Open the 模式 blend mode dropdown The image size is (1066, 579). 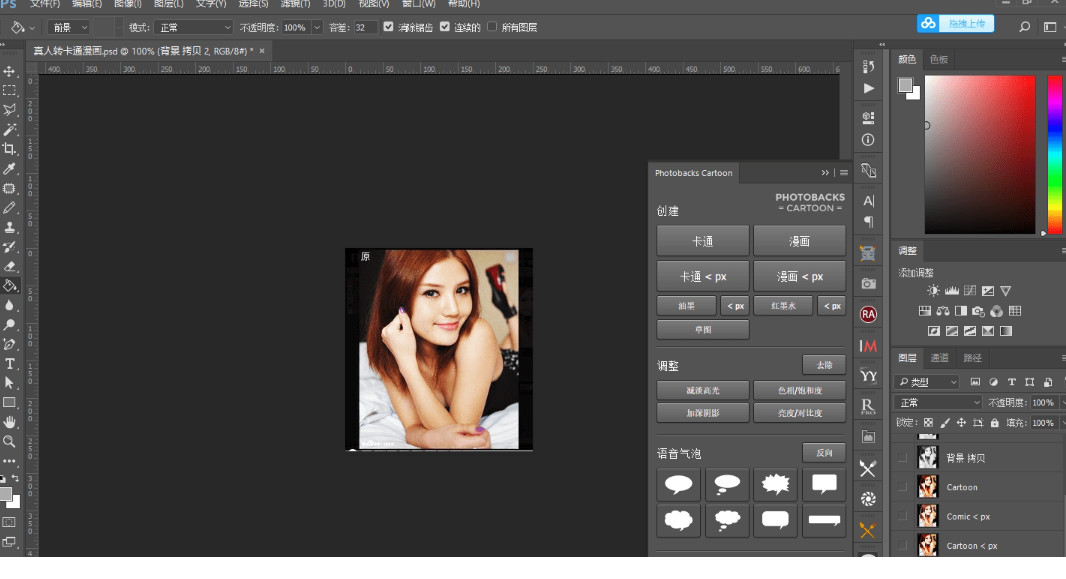[192, 27]
